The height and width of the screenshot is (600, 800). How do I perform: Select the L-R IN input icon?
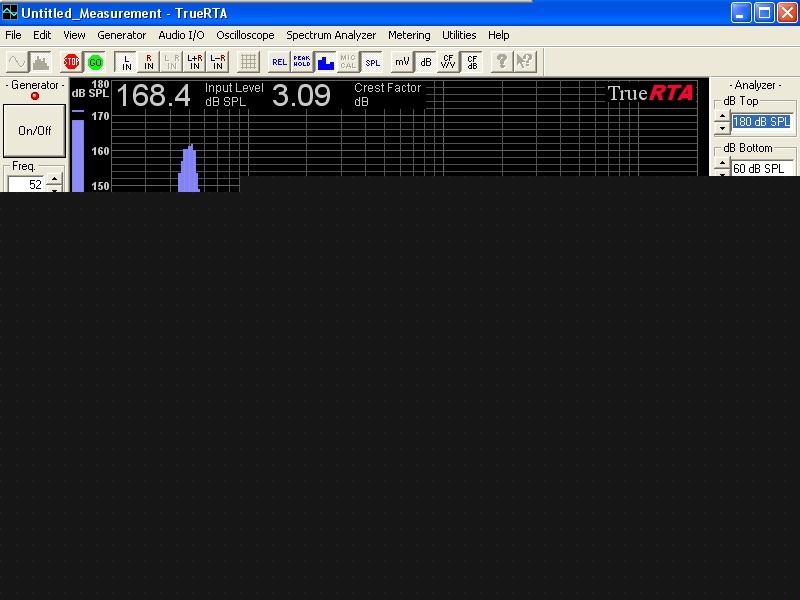point(218,62)
